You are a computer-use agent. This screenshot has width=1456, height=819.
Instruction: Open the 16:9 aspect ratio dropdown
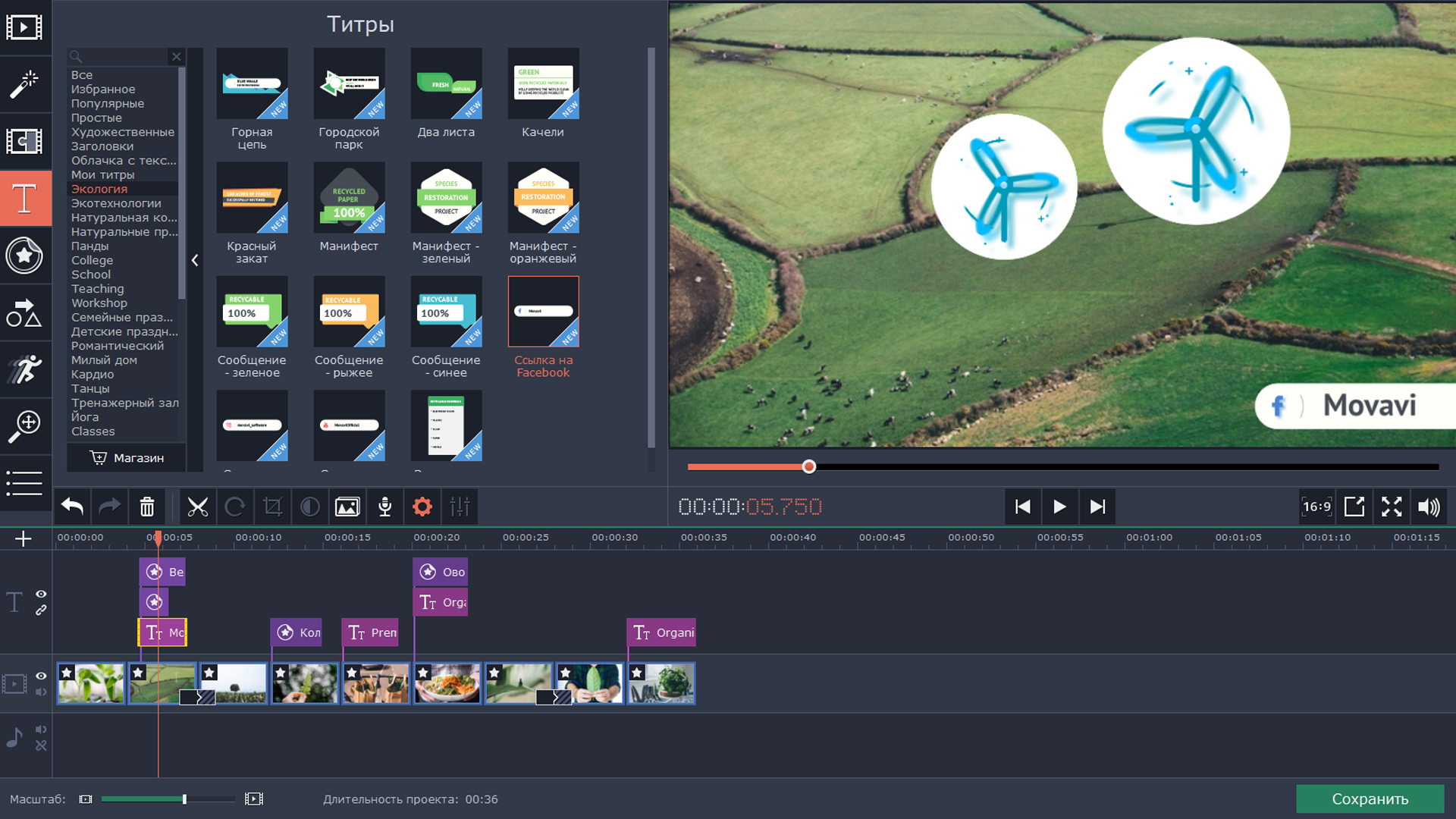1316,507
